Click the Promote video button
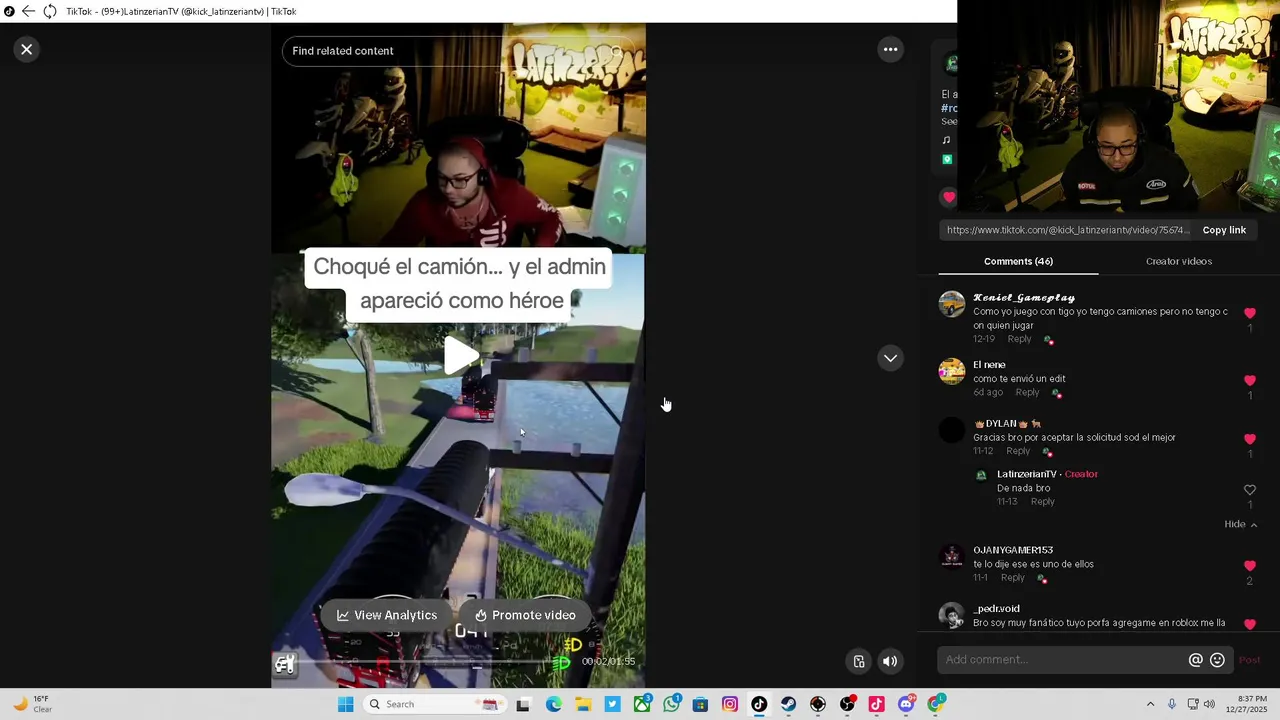This screenshot has width=1280, height=720. pyautogui.click(x=525, y=615)
